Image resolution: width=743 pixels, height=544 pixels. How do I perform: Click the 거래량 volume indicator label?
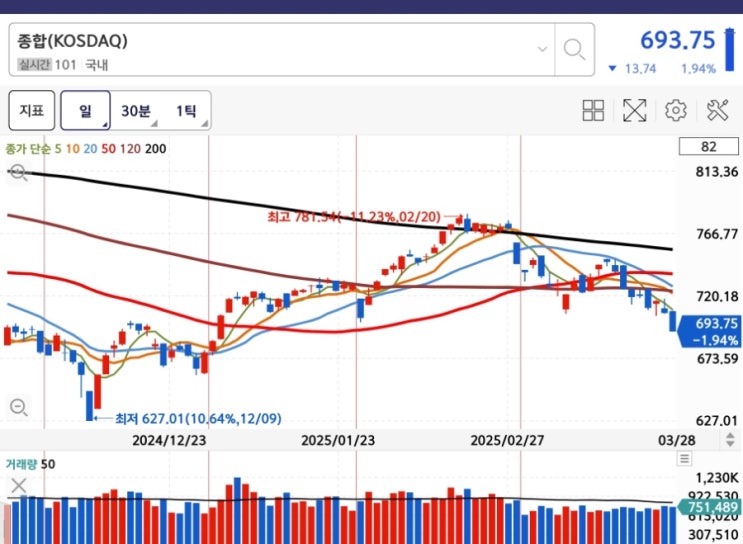(22, 464)
